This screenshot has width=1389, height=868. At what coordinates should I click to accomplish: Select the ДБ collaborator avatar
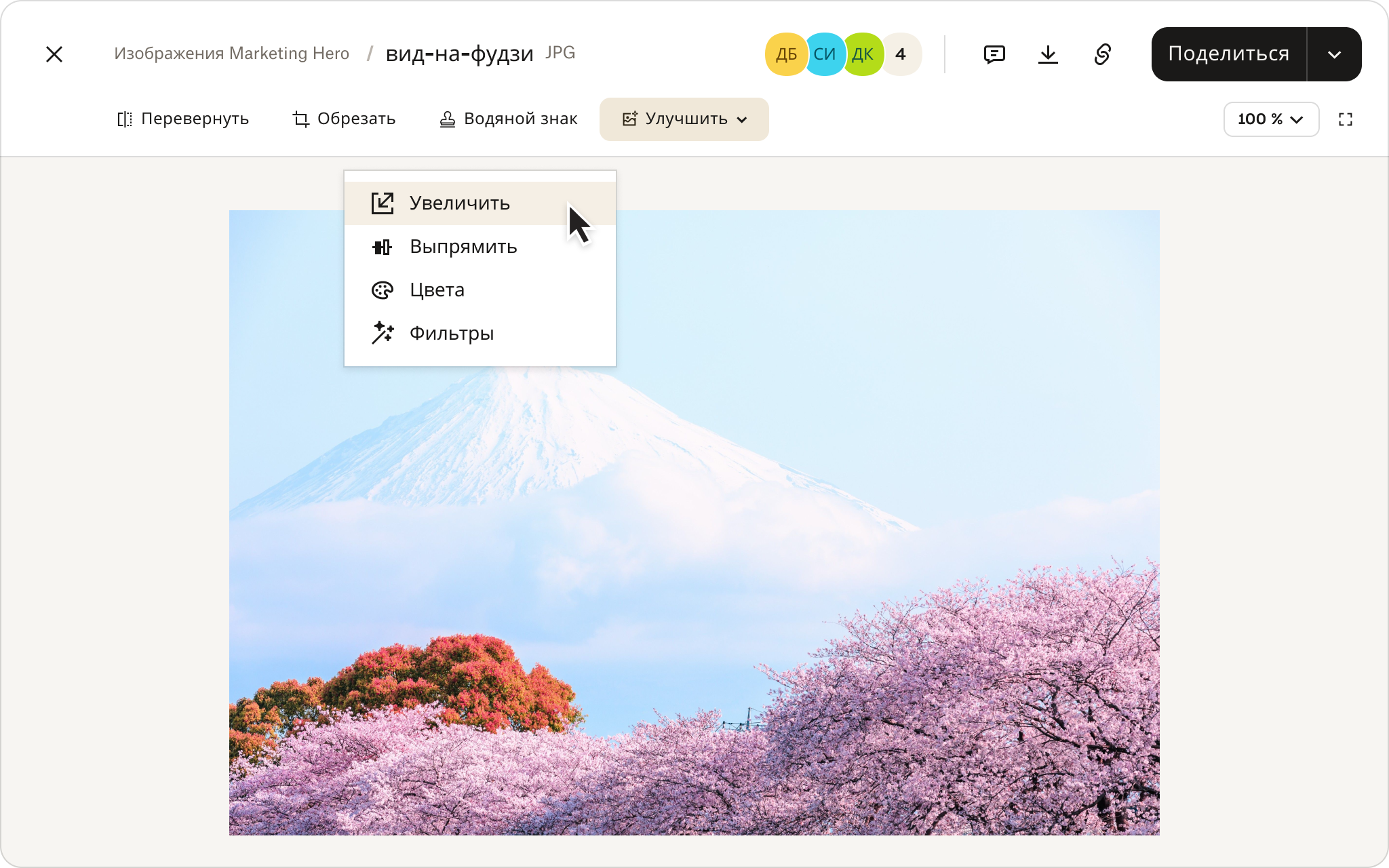pyautogui.click(x=786, y=54)
